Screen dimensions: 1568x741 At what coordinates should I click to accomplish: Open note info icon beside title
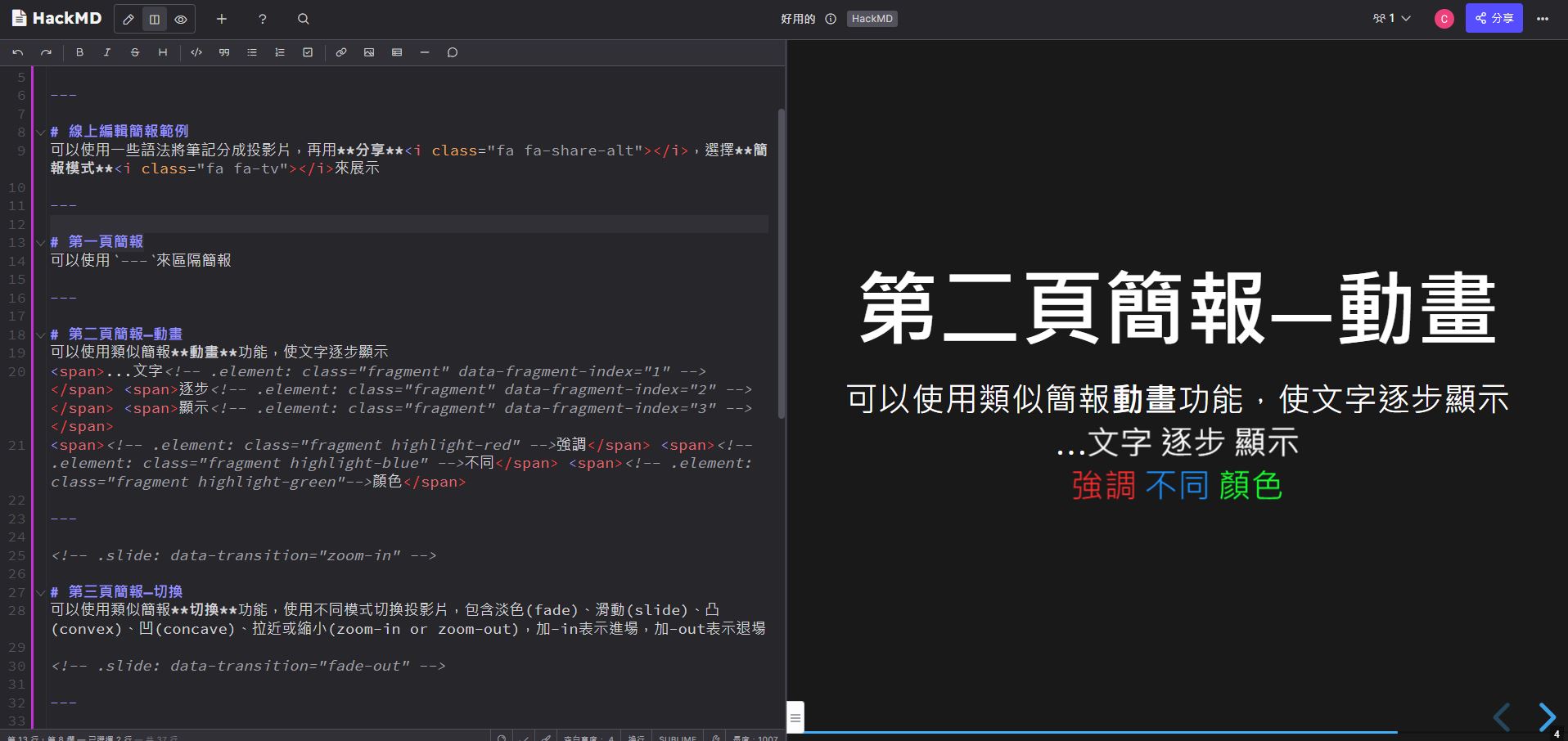(x=831, y=19)
